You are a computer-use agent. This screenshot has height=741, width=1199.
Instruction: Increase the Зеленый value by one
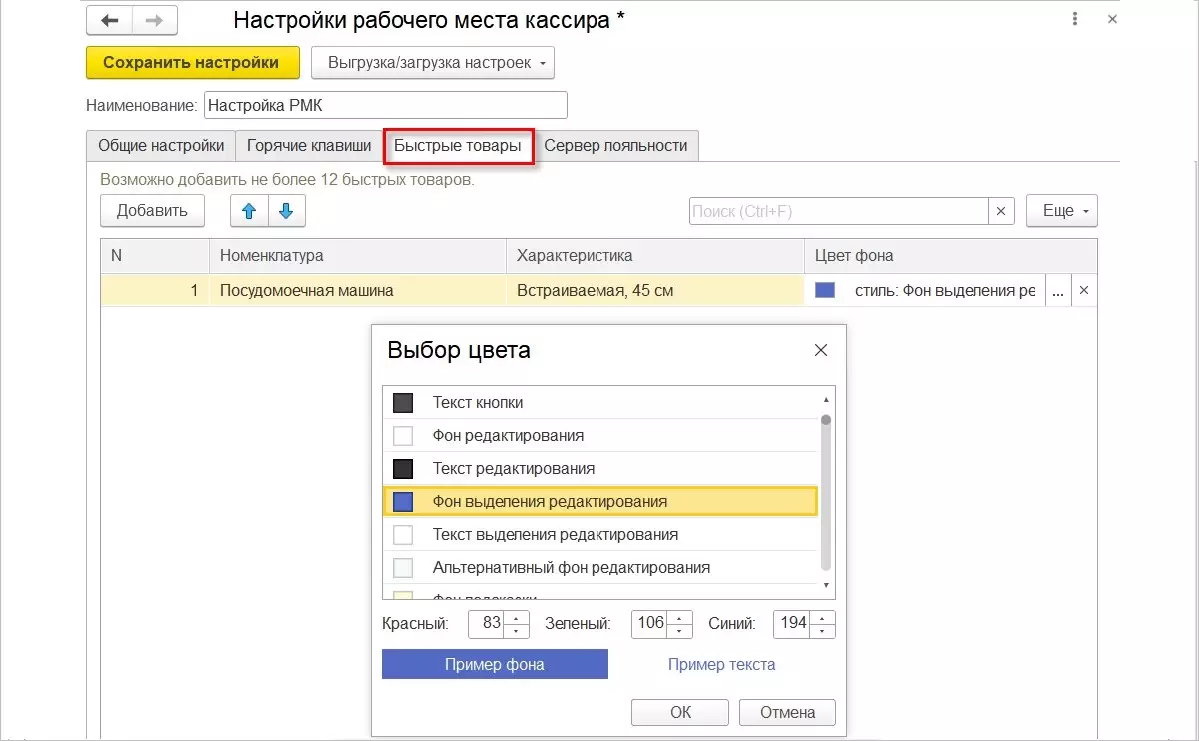679,618
